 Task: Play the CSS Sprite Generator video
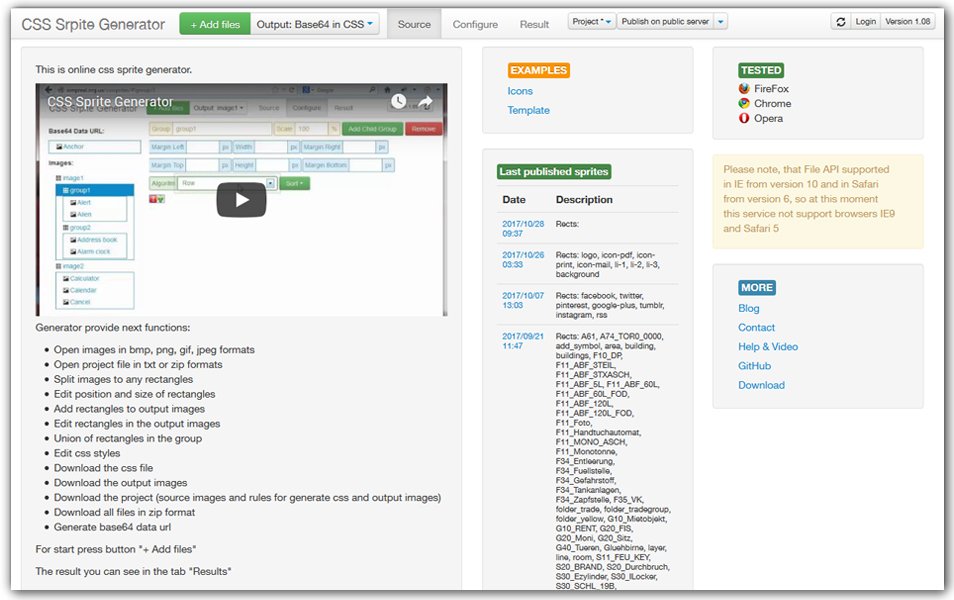click(241, 199)
